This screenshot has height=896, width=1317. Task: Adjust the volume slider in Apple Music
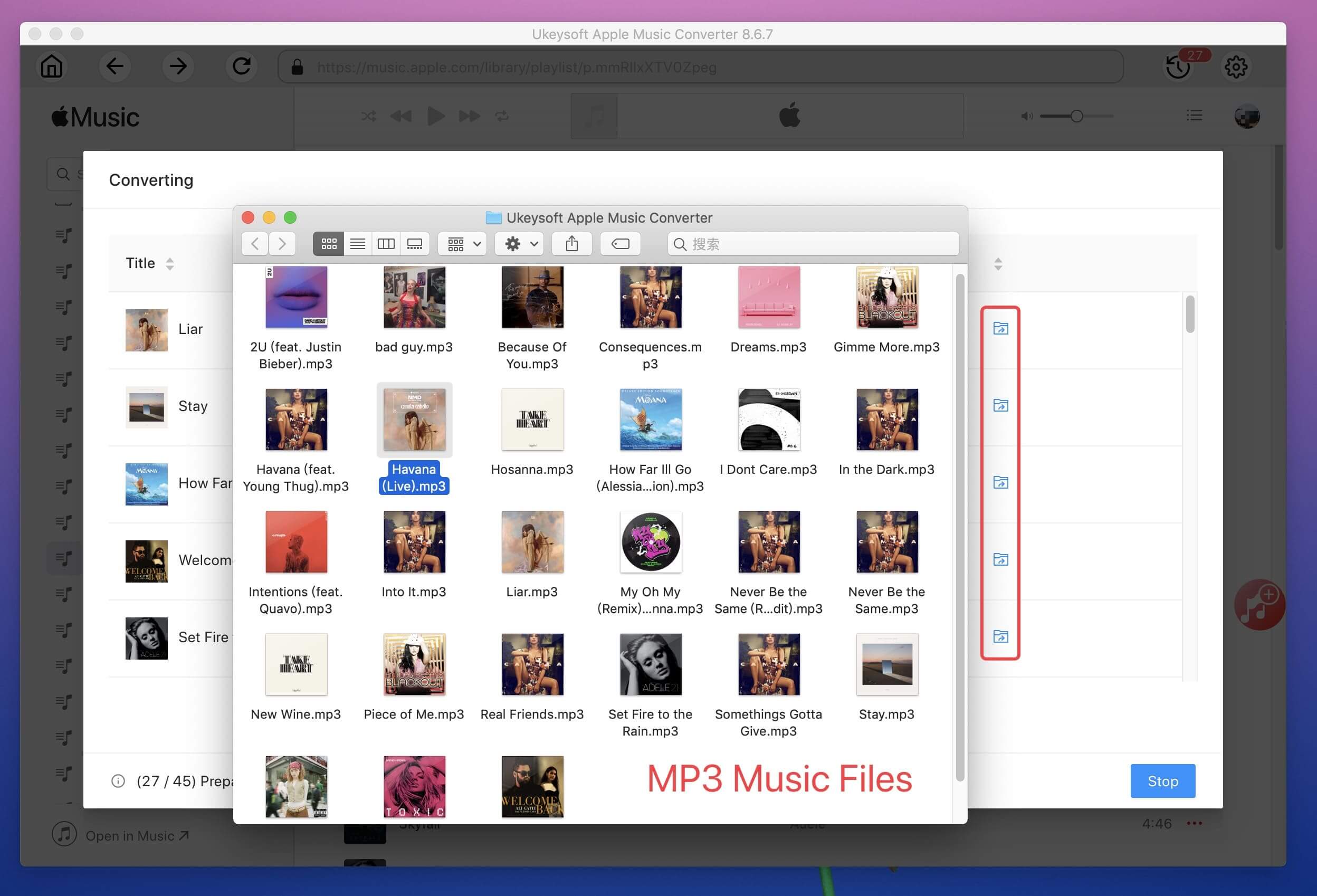pyautogui.click(x=1078, y=116)
